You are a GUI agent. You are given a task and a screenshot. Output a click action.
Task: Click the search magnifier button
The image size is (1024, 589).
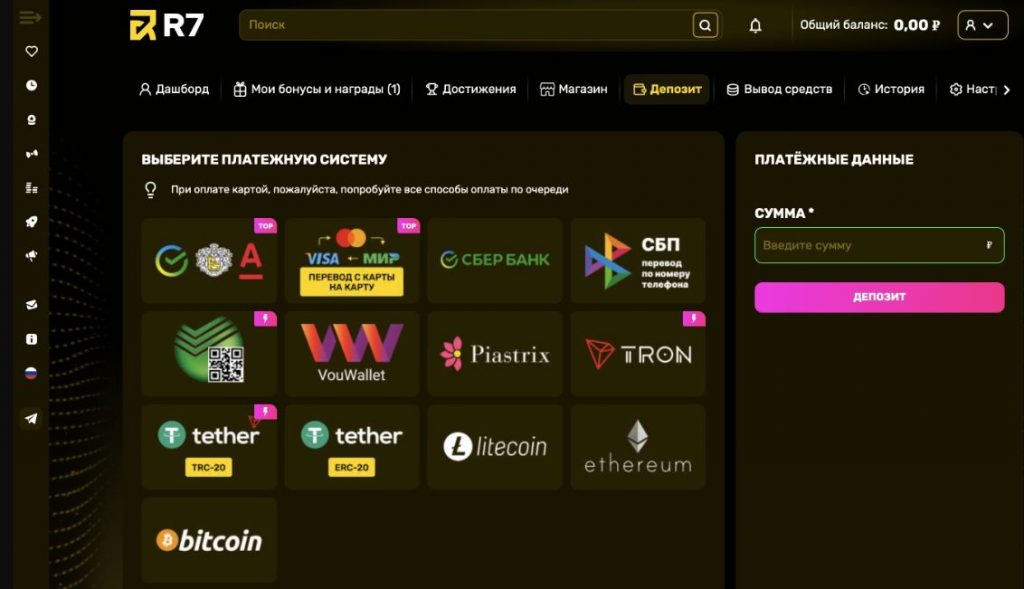click(705, 25)
